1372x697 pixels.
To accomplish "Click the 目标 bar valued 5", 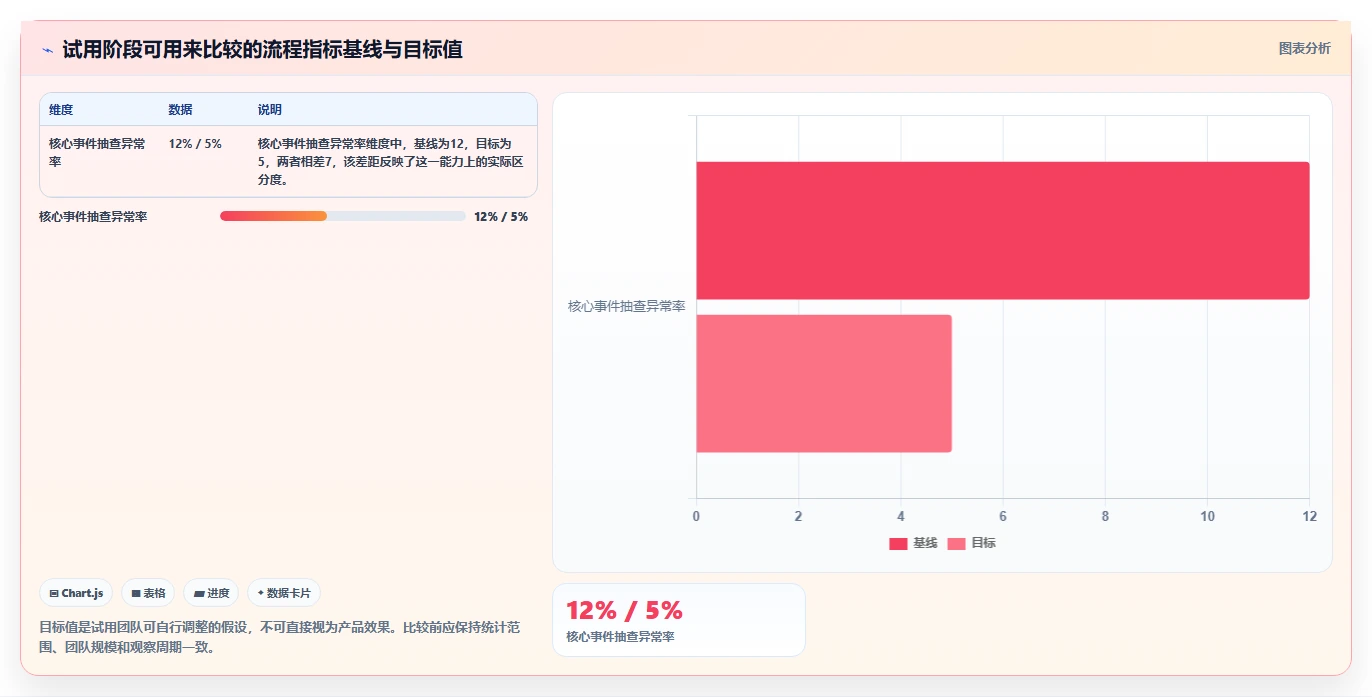I will (824, 384).
